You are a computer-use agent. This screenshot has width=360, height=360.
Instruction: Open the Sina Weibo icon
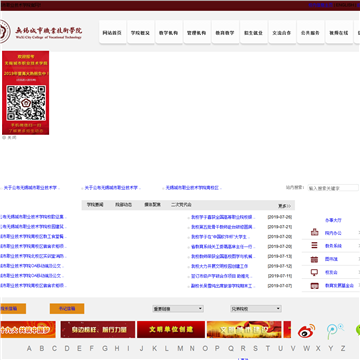[x=306, y=330]
